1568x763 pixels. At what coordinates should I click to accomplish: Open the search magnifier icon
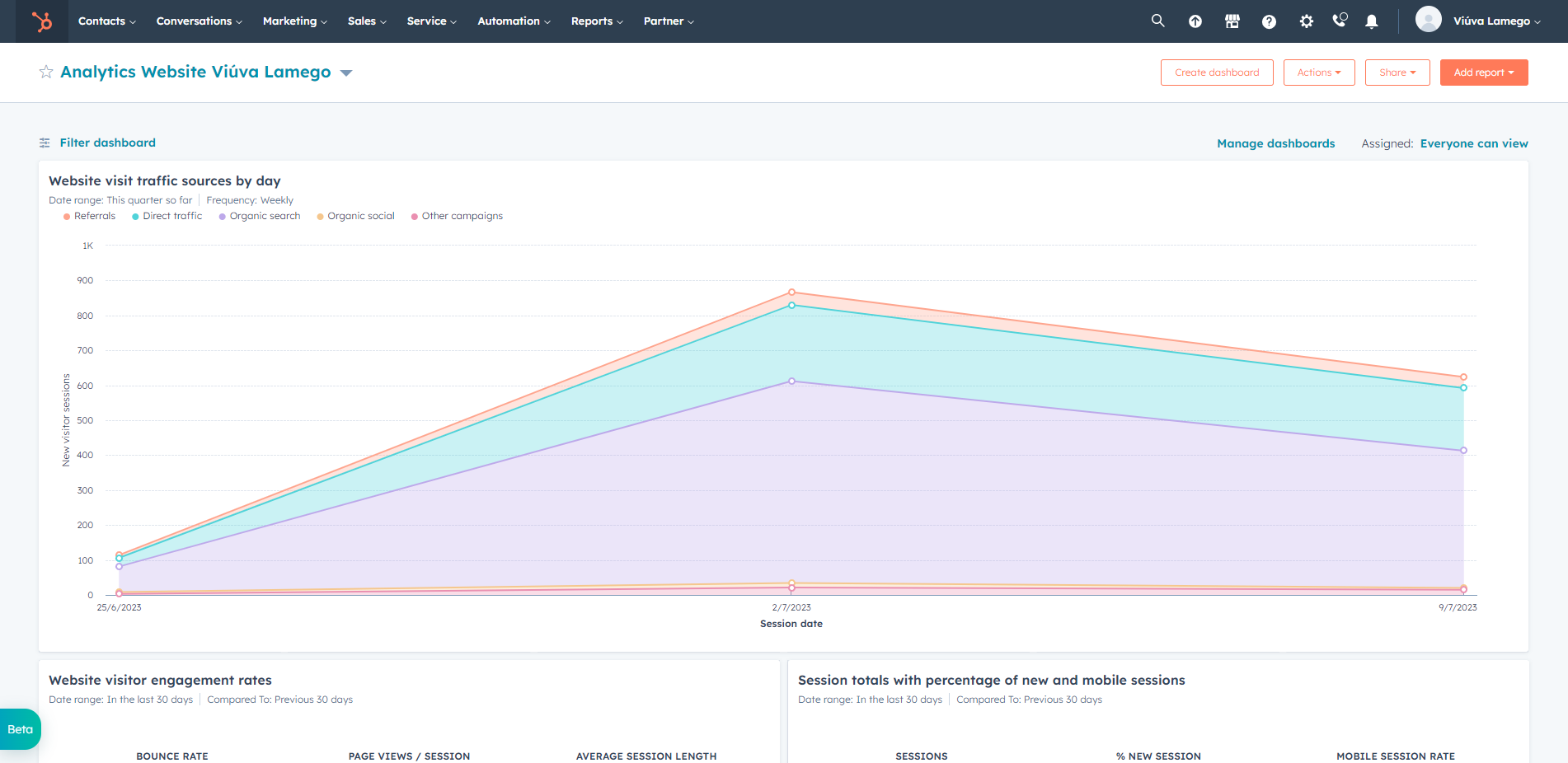1158,21
